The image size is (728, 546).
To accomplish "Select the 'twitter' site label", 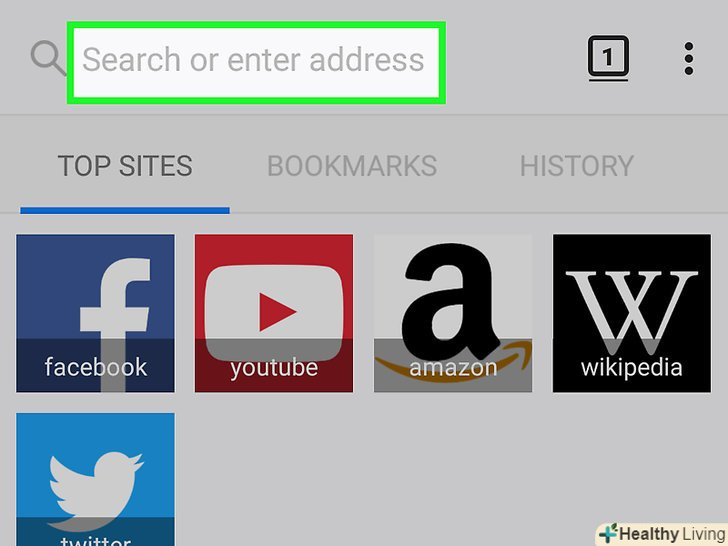I will (96, 540).
